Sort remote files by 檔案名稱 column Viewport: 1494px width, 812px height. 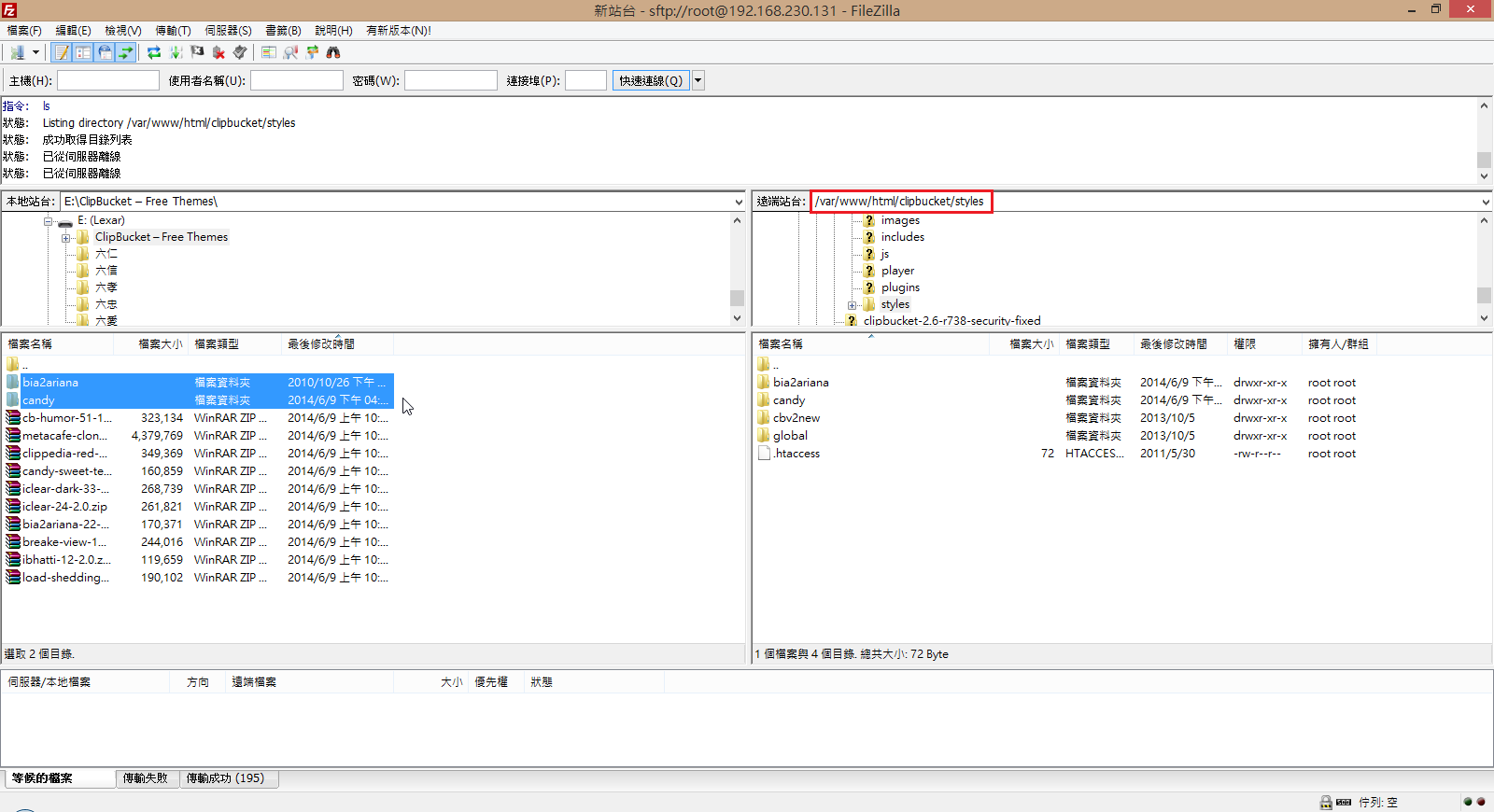[x=870, y=344]
